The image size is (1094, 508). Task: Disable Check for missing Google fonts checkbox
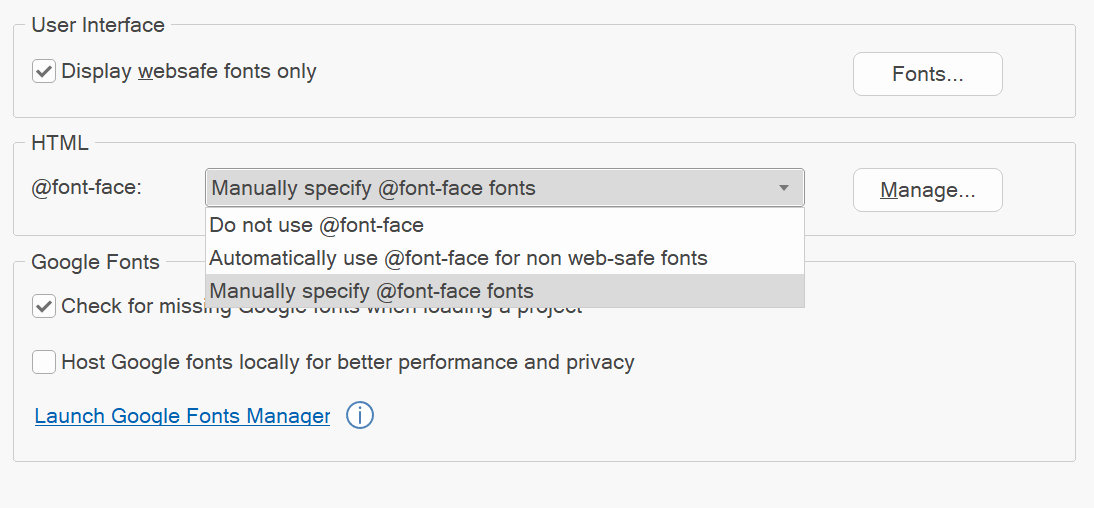tap(44, 307)
